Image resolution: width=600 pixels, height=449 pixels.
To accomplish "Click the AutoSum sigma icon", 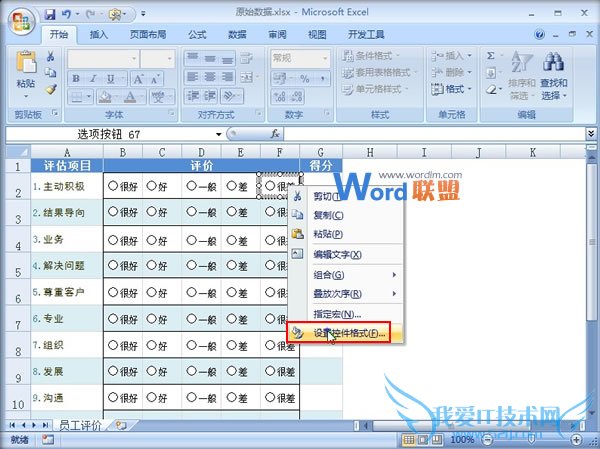I will (491, 56).
